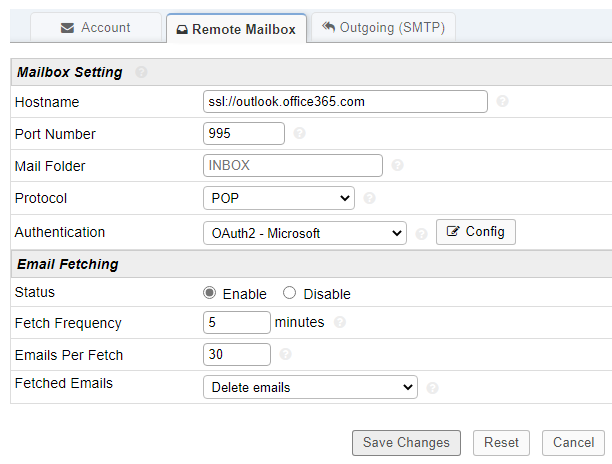Click the Cancel button
The image size is (612, 464).
574,442
